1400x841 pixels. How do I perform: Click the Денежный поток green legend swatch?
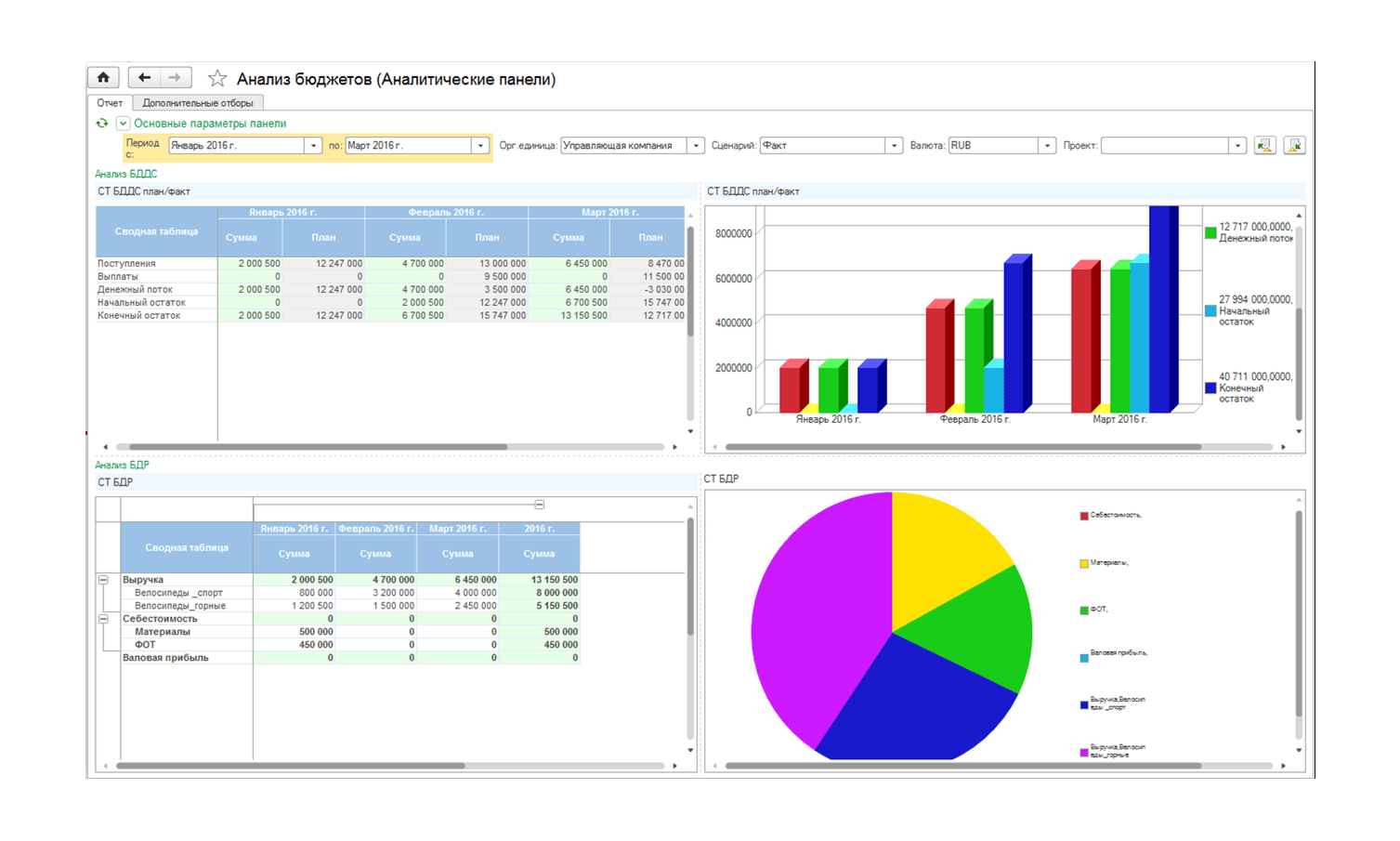click(1210, 233)
